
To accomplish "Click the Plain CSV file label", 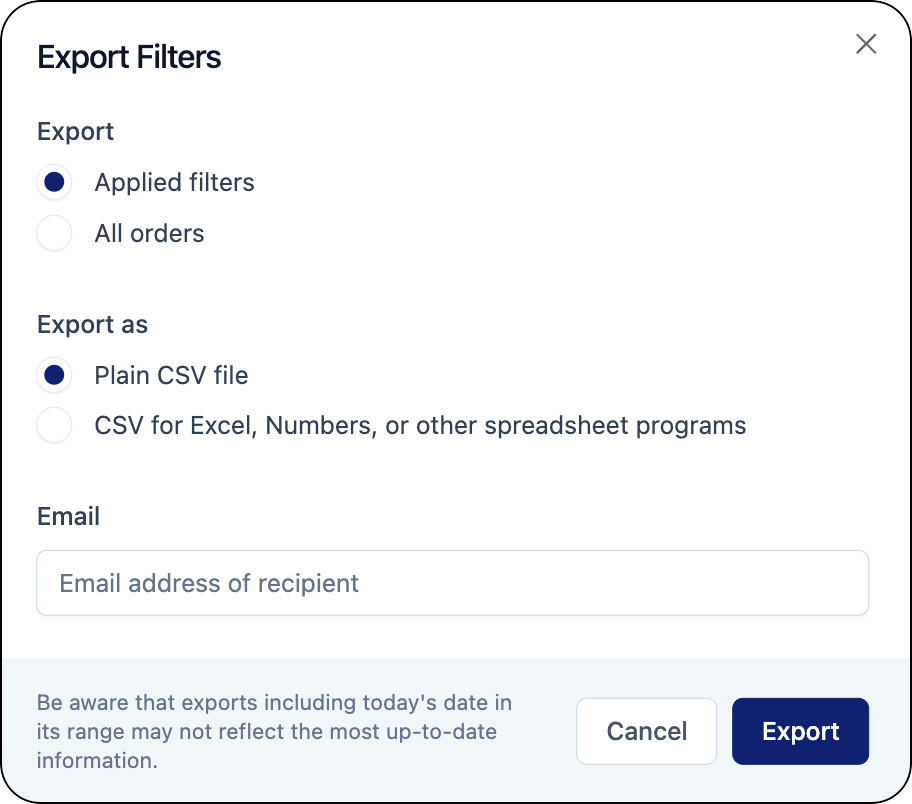I will [x=170, y=375].
